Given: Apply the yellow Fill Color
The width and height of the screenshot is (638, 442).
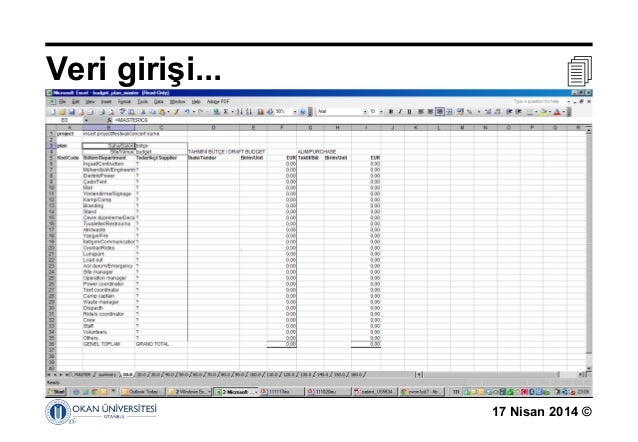Looking at the screenshot, I should pos(544,112).
